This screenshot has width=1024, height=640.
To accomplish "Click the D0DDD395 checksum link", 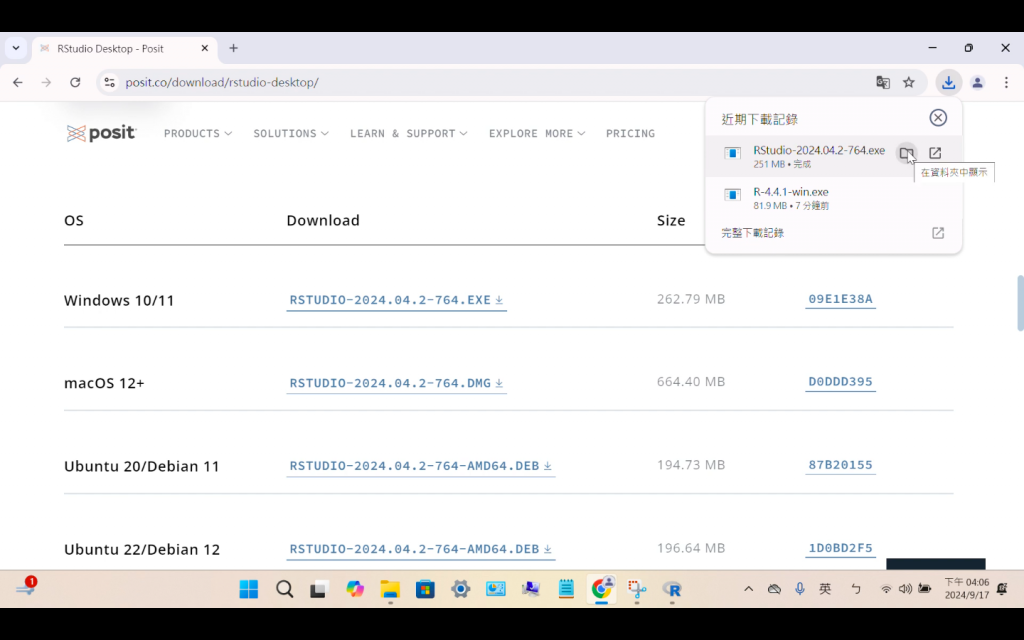I will coord(840,382).
